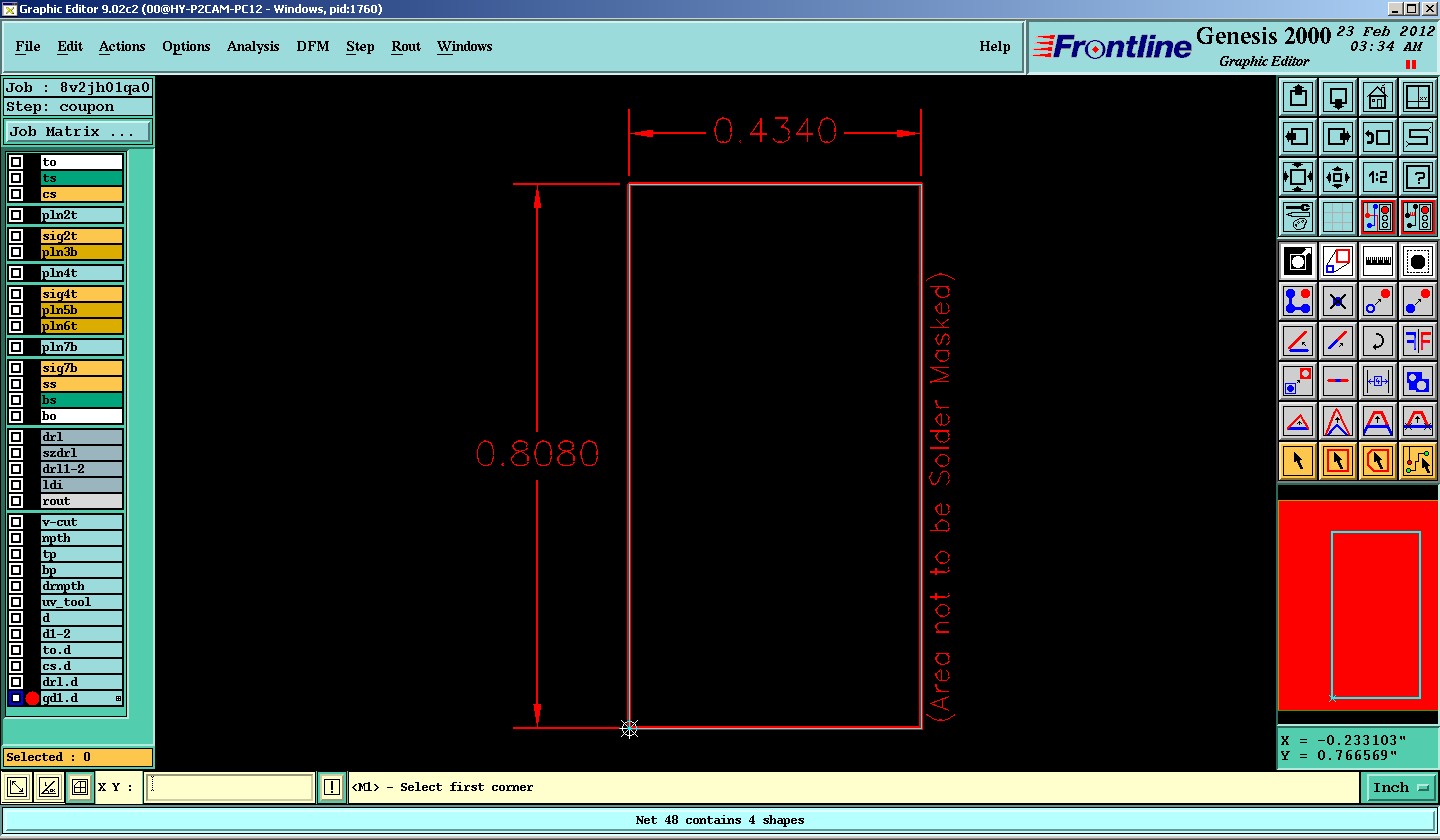This screenshot has width=1440, height=840.
Task: Click the first coordinate mode icon button
Action: [x=17, y=788]
